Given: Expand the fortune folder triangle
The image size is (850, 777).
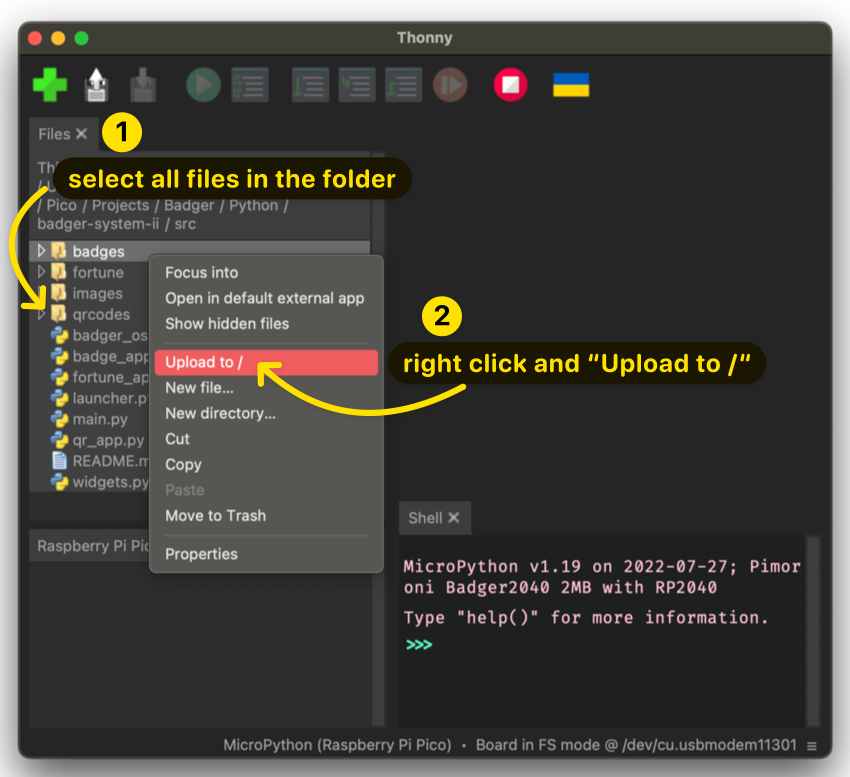Looking at the screenshot, I should click(41, 272).
